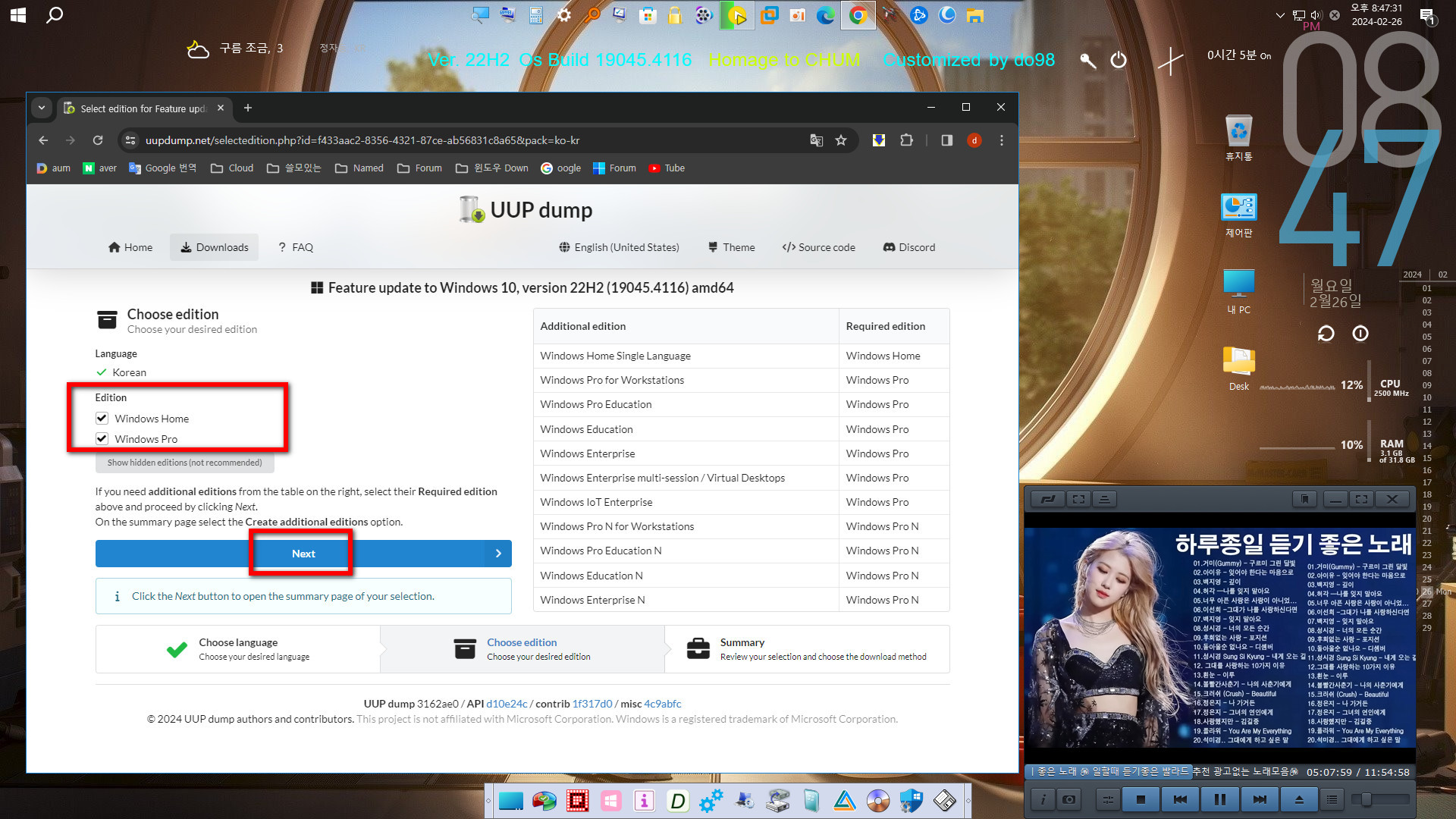Click the Google Translate icon in address bar
This screenshot has width=1456, height=819.
(x=816, y=140)
